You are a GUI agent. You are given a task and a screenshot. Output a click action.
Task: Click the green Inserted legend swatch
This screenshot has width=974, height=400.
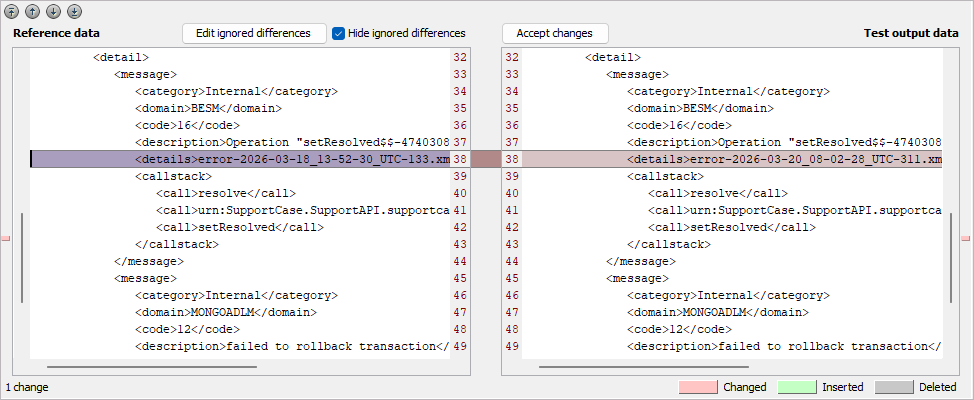coord(795,387)
